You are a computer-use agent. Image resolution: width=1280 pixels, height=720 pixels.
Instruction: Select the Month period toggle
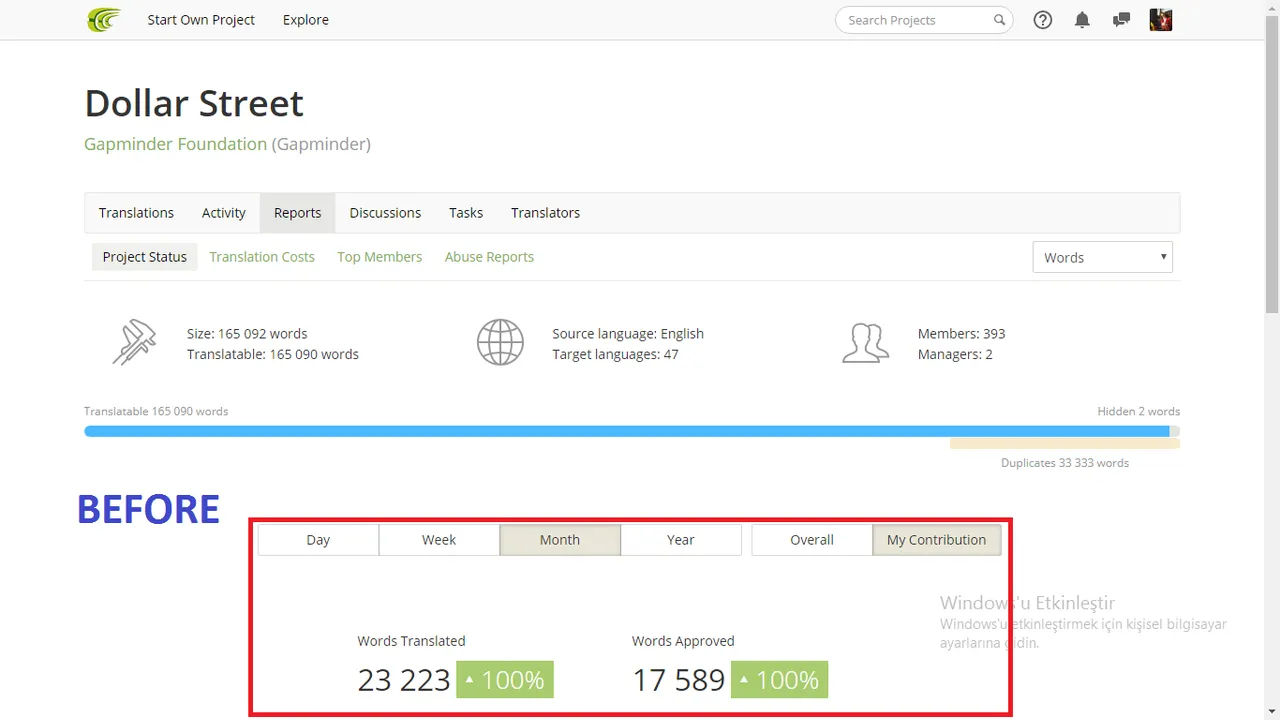click(x=560, y=540)
